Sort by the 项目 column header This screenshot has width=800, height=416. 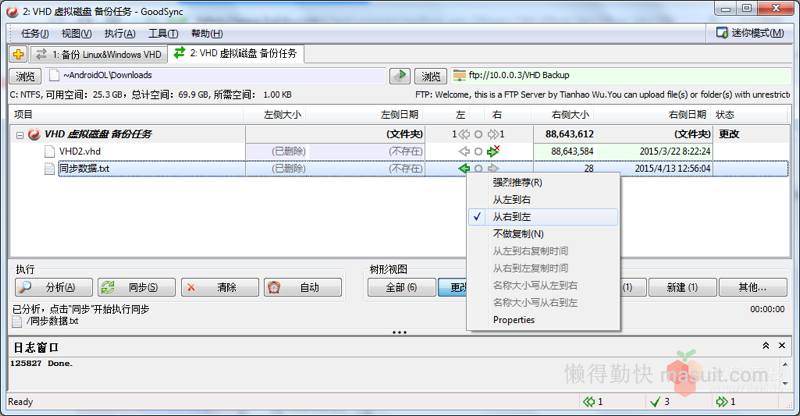[x=127, y=115]
